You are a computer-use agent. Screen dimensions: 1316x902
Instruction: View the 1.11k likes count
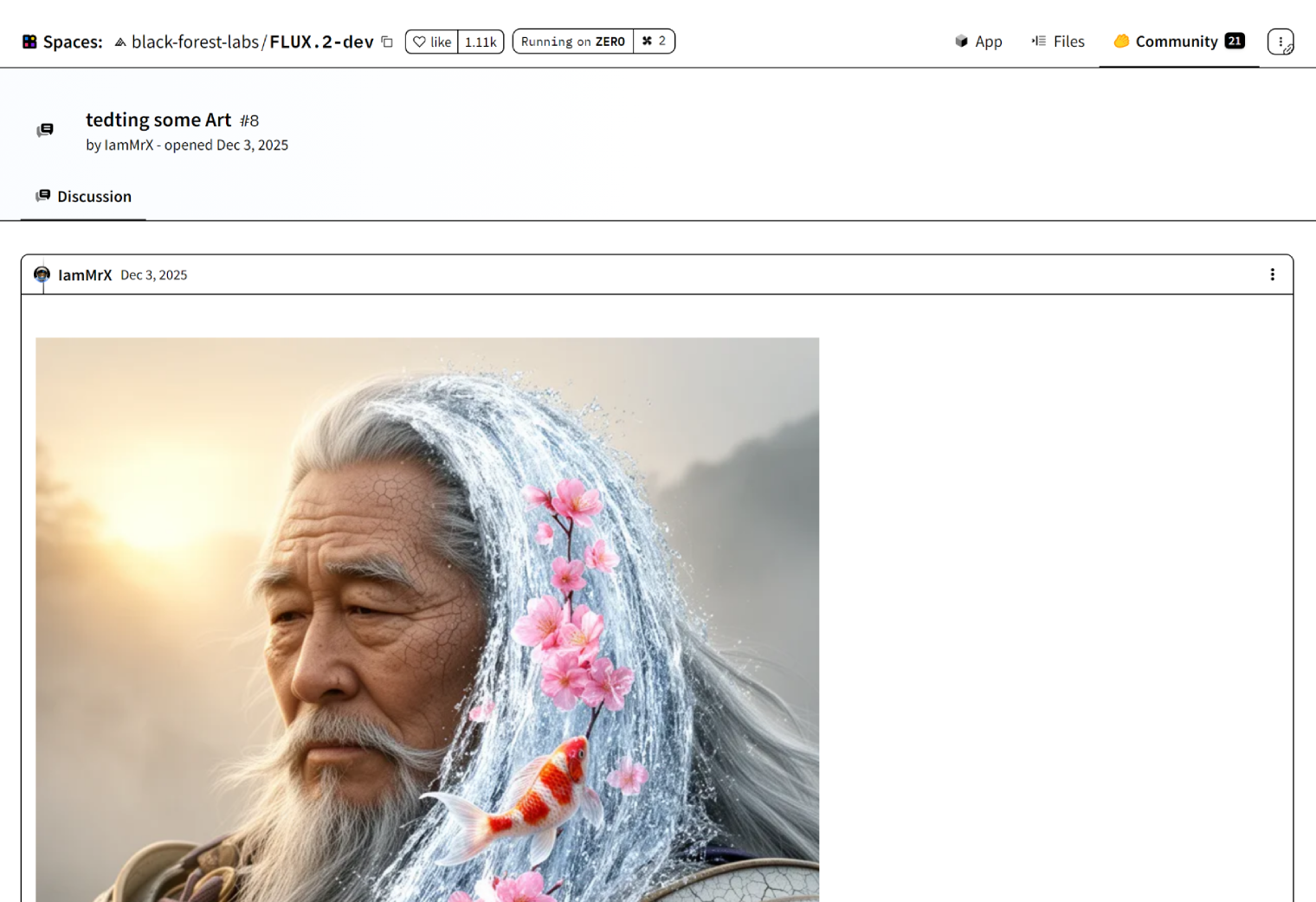tap(481, 42)
